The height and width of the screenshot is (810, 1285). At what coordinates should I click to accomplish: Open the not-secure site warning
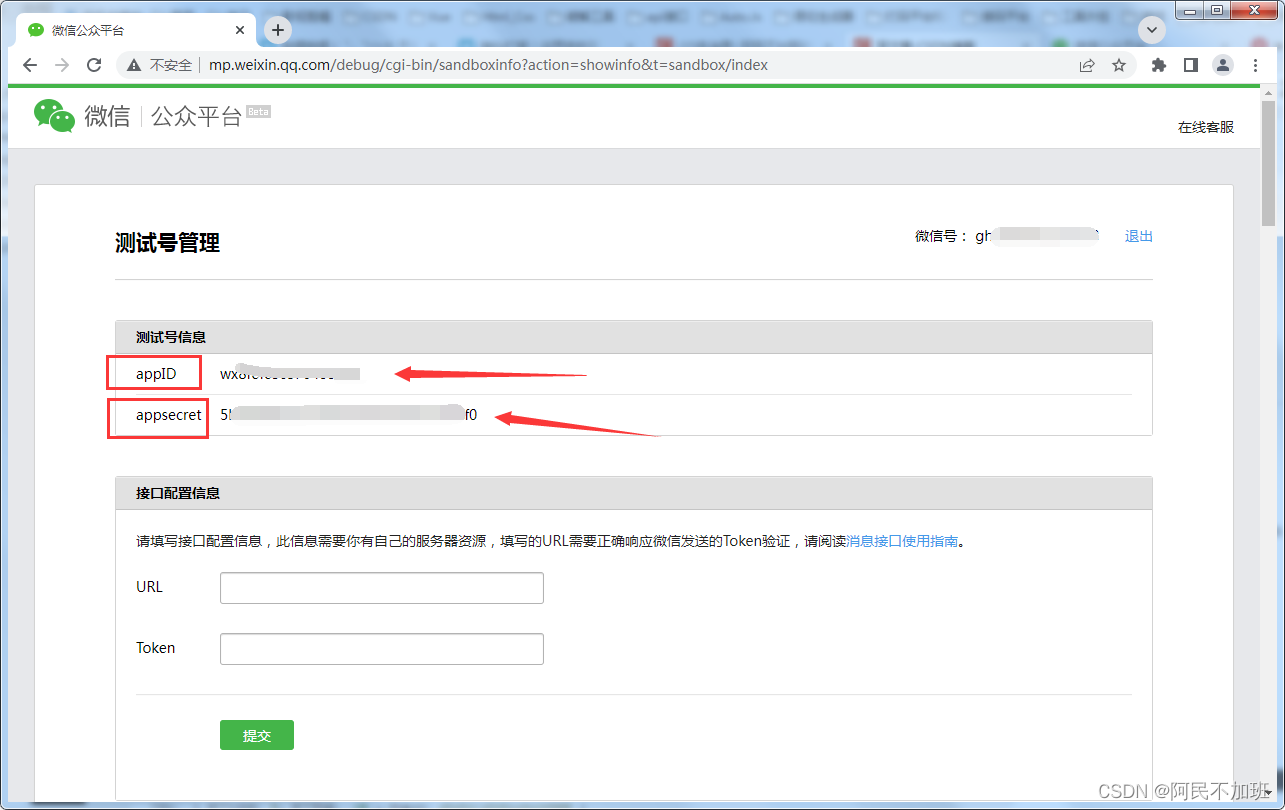pyautogui.click(x=159, y=65)
